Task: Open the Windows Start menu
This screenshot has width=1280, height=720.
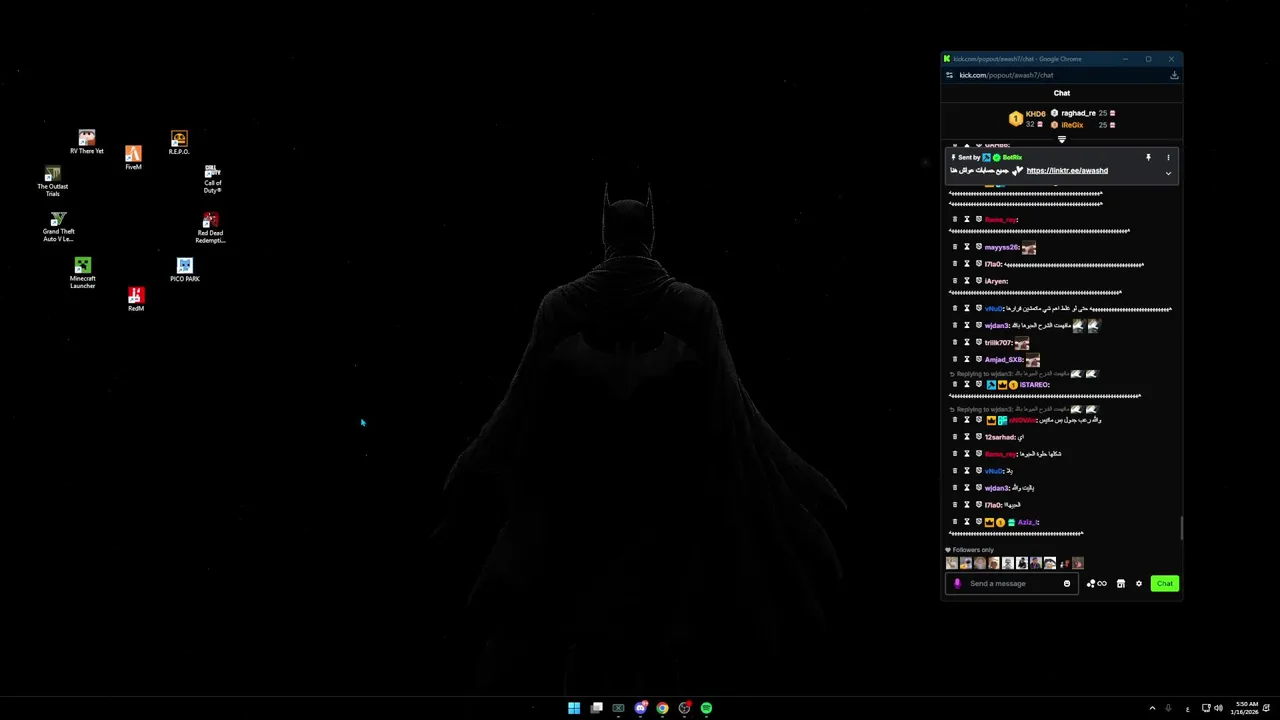Action: (x=574, y=708)
